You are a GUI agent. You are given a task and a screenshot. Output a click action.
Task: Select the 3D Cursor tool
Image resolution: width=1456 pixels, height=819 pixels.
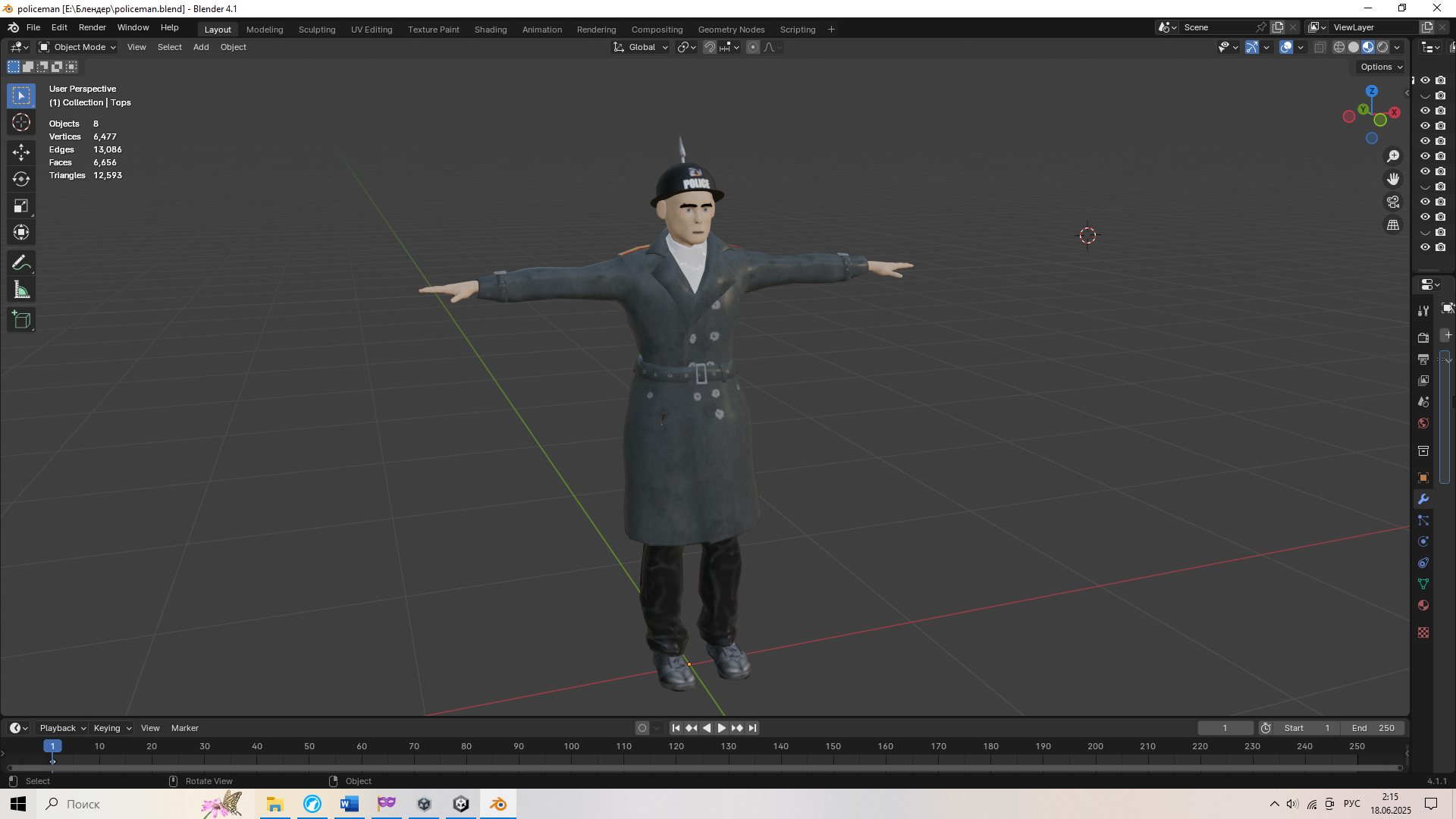pos(21,122)
